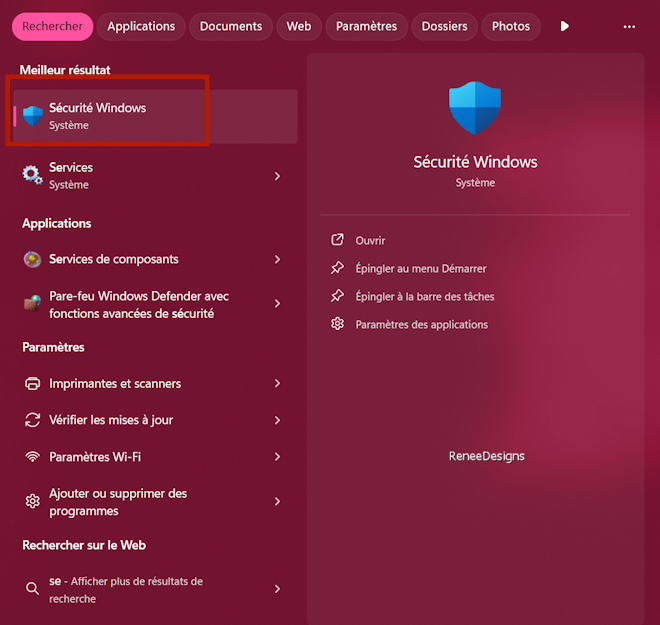Expand the Services de composants chevron
Screen dimensions: 660x625
(x=277, y=259)
